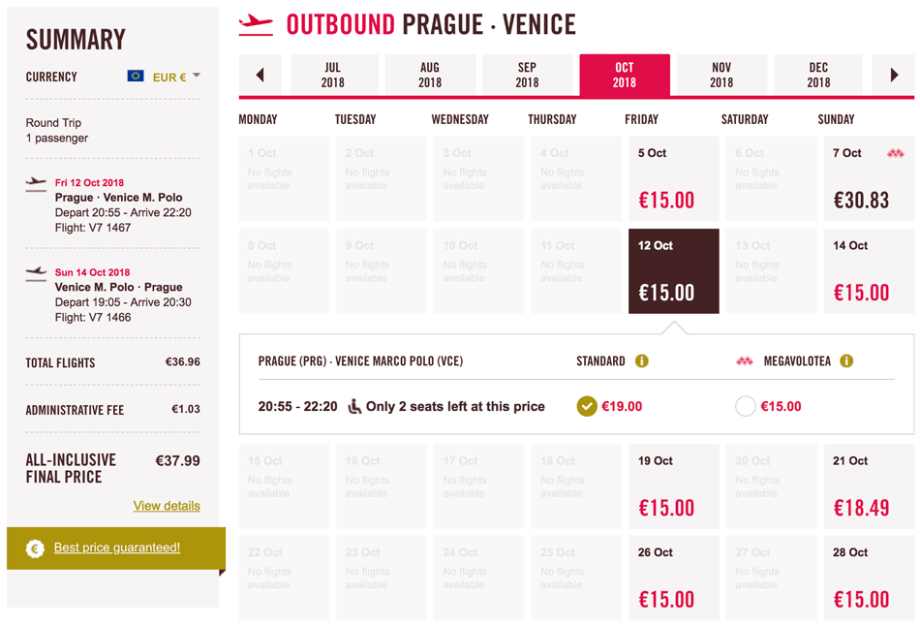Click the MegaVolotea logo on 7 Oct
This screenshot has height=626, width=920.
click(895, 153)
